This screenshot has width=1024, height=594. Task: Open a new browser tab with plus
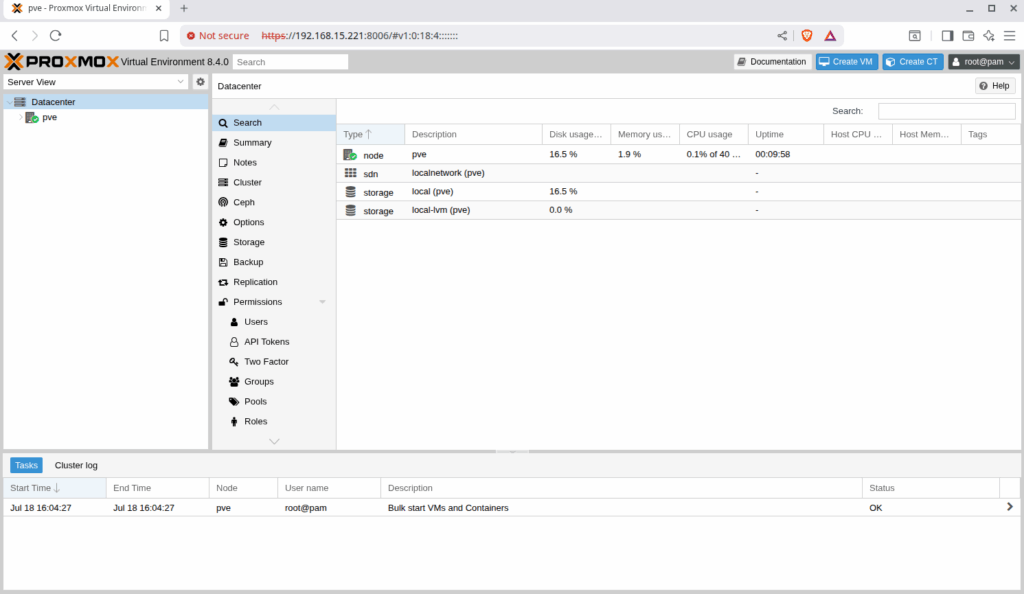coord(184,8)
